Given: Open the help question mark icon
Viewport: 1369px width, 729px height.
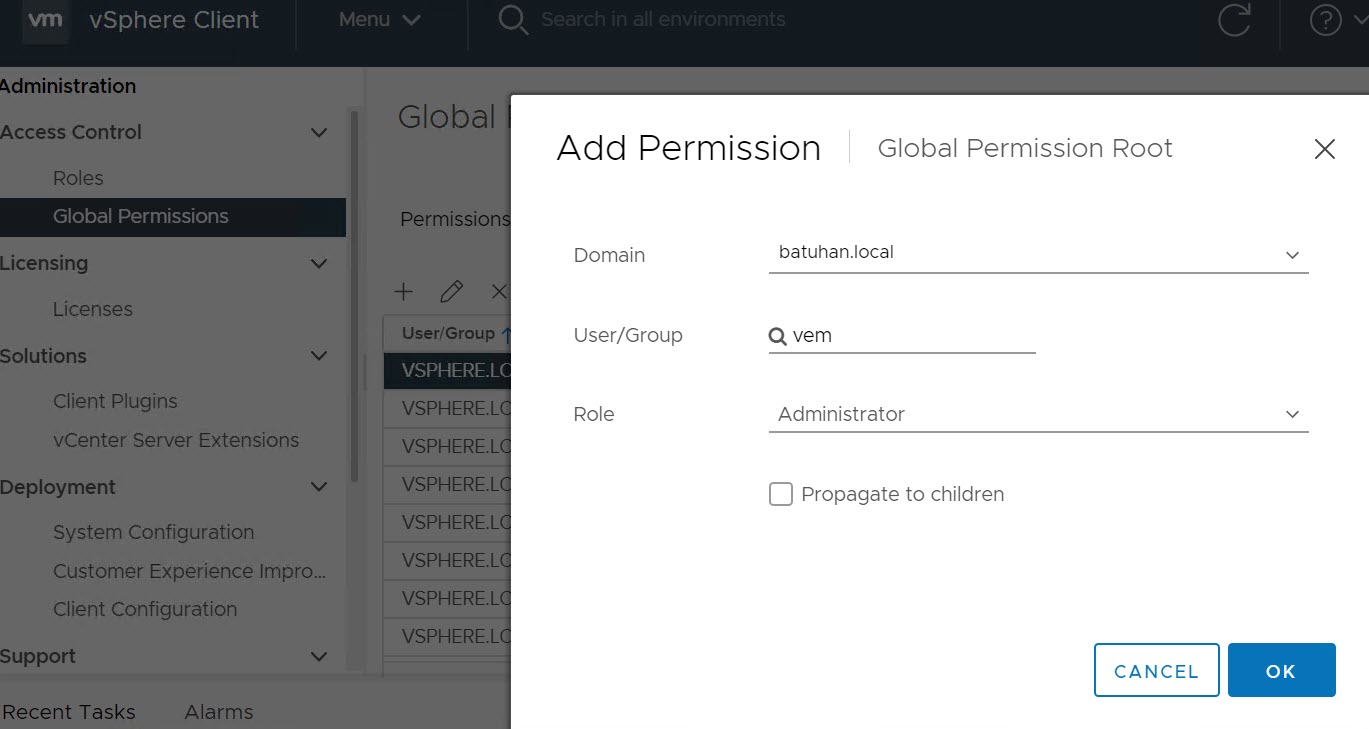Looking at the screenshot, I should click(x=1325, y=20).
